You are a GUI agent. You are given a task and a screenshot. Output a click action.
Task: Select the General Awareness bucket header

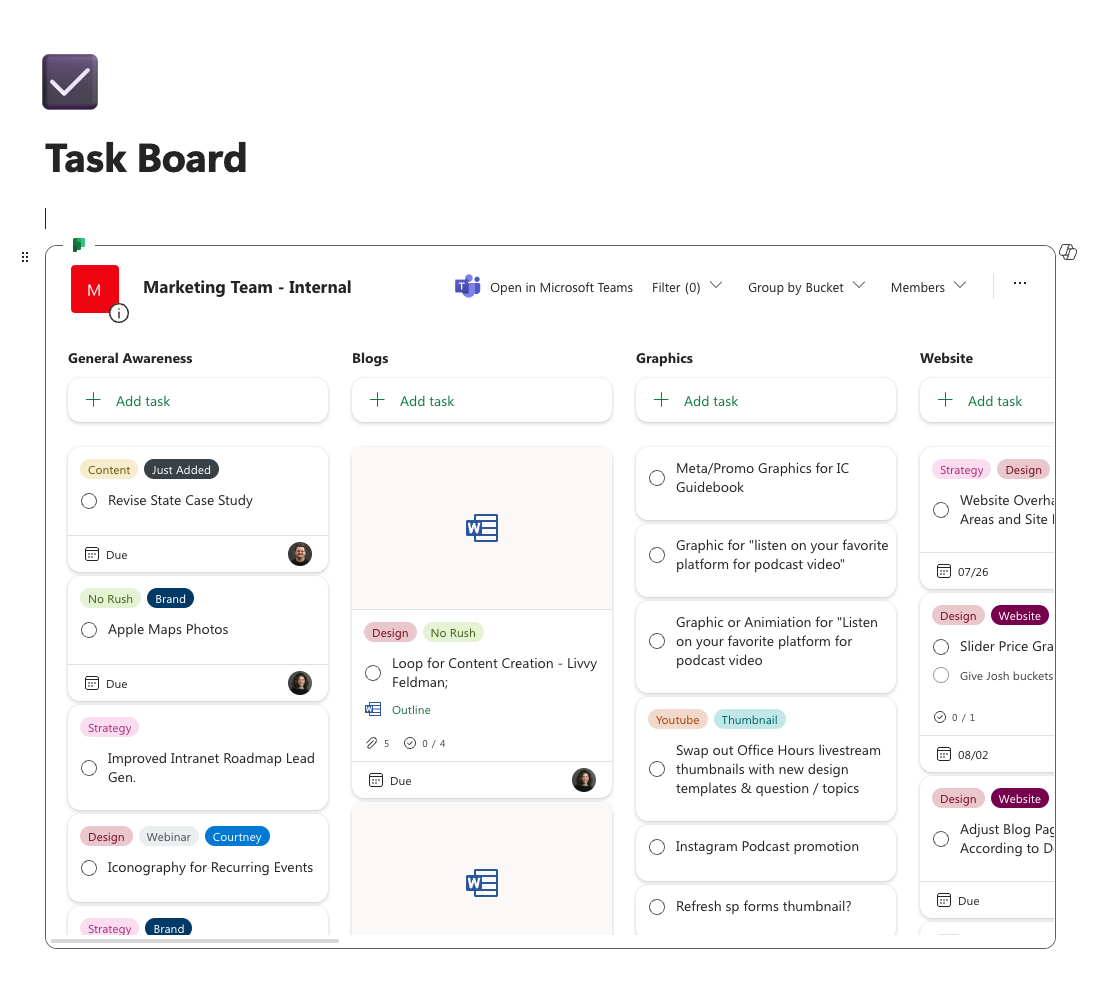(130, 358)
